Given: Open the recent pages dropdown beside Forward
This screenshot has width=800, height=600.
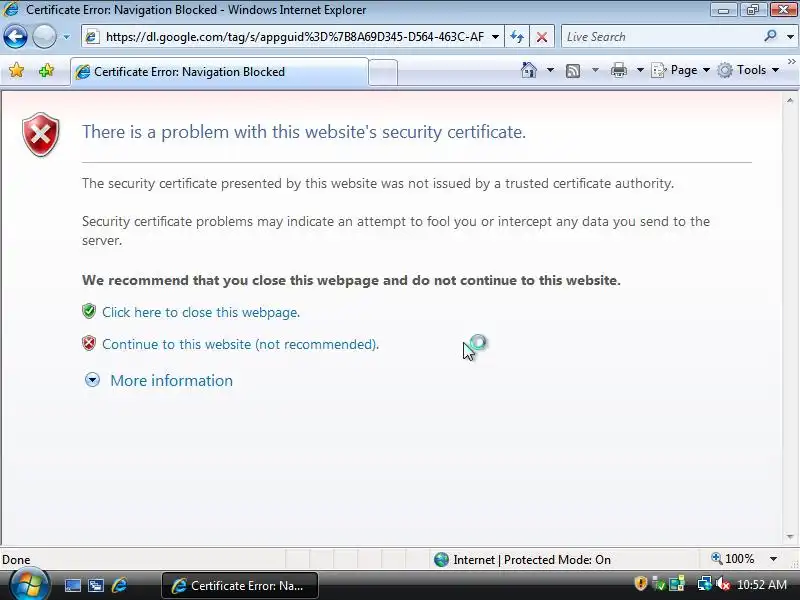Looking at the screenshot, I should click(66, 37).
